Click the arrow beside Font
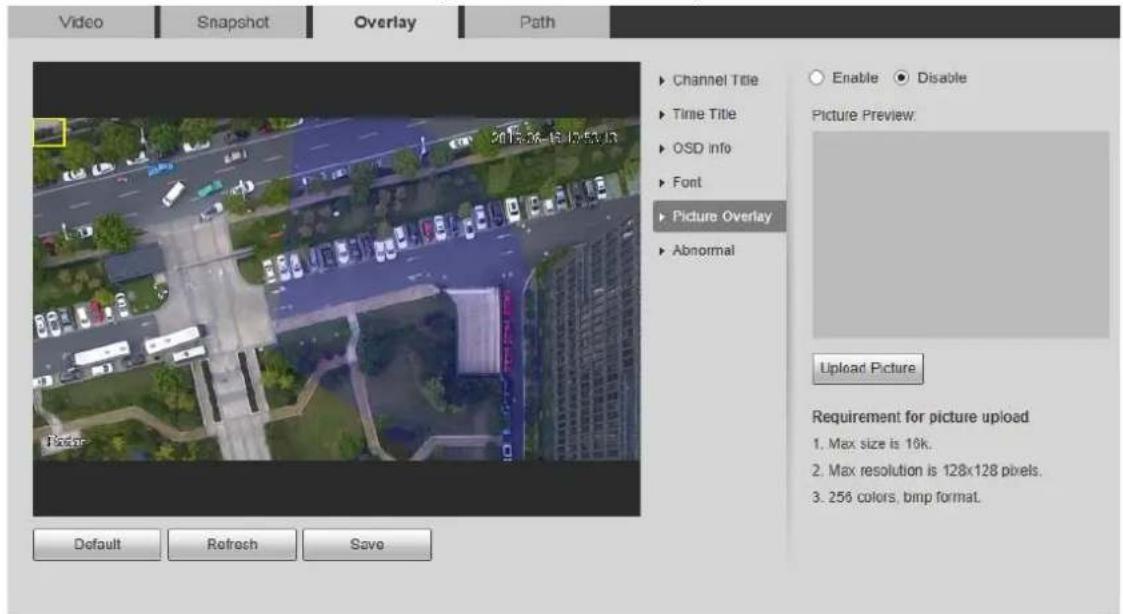The height and width of the screenshot is (614, 1123). coord(662,183)
